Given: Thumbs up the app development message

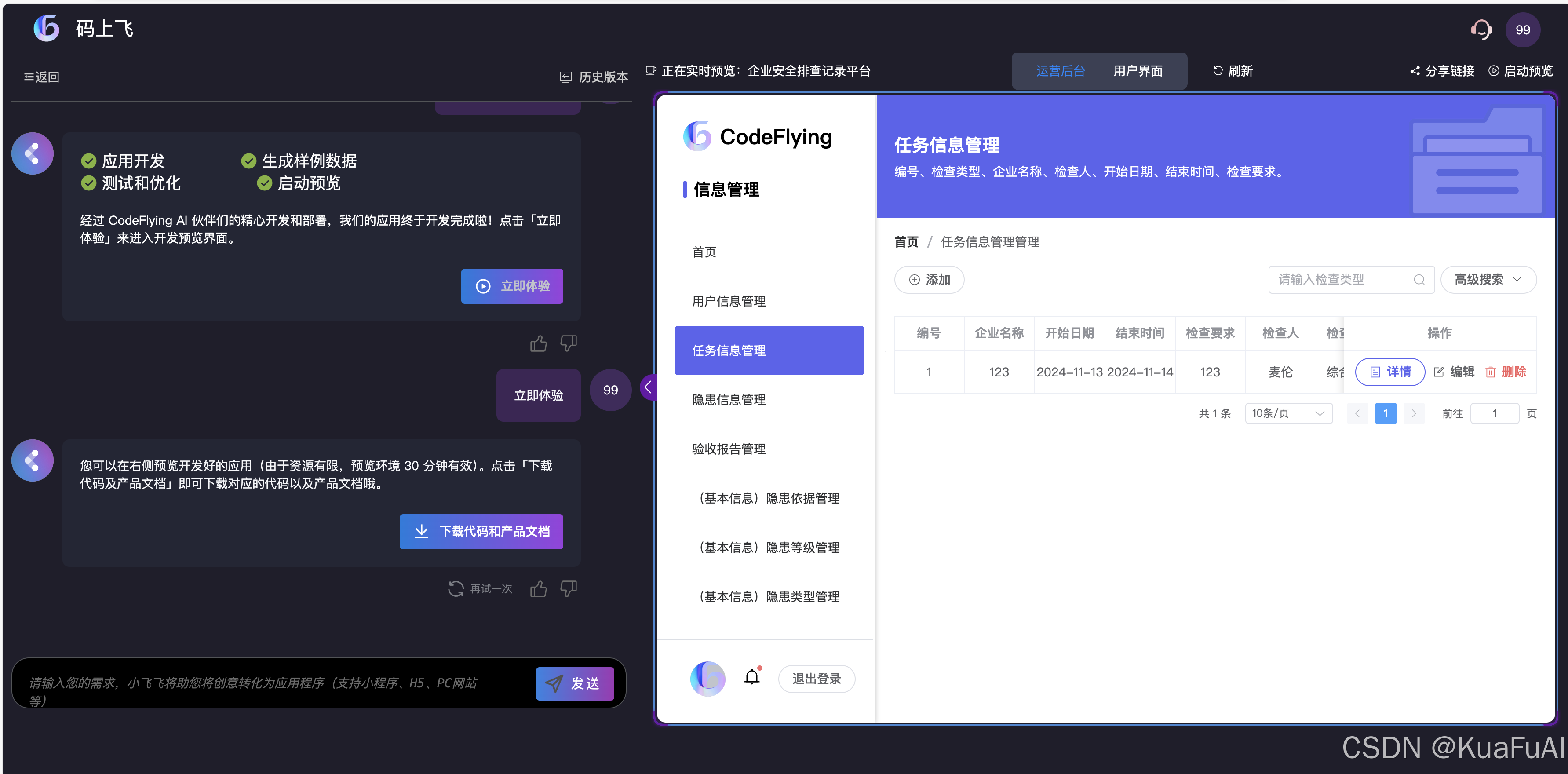Looking at the screenshot, I should point(538,343).
